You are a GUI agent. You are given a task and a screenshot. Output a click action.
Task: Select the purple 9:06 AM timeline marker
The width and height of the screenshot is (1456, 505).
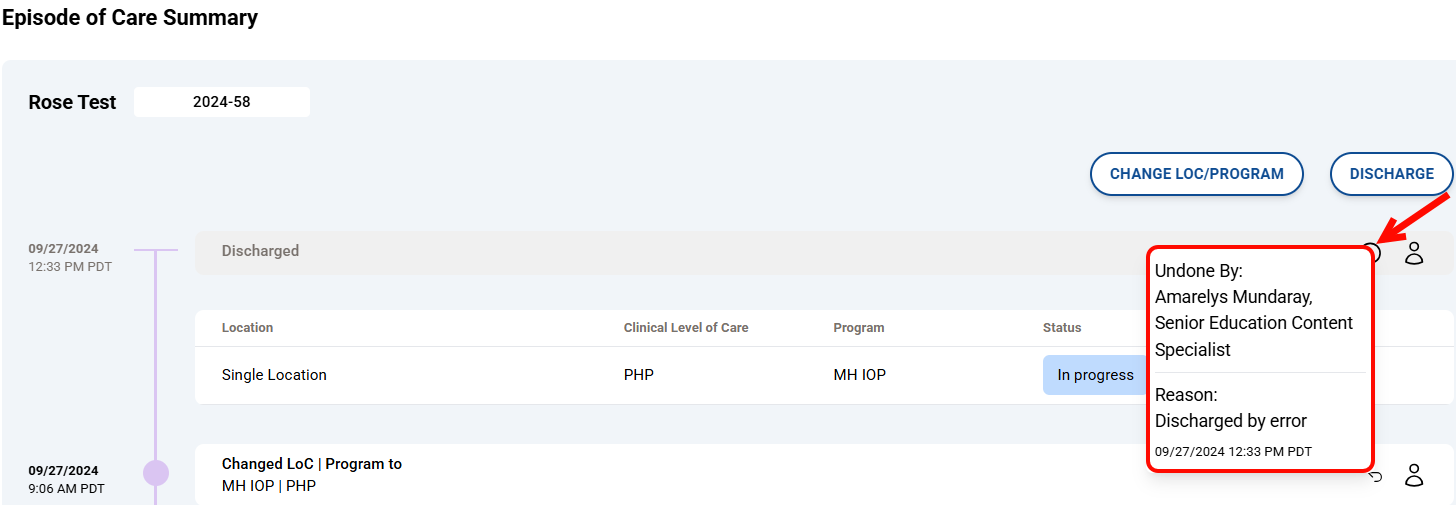click(156, 472)
